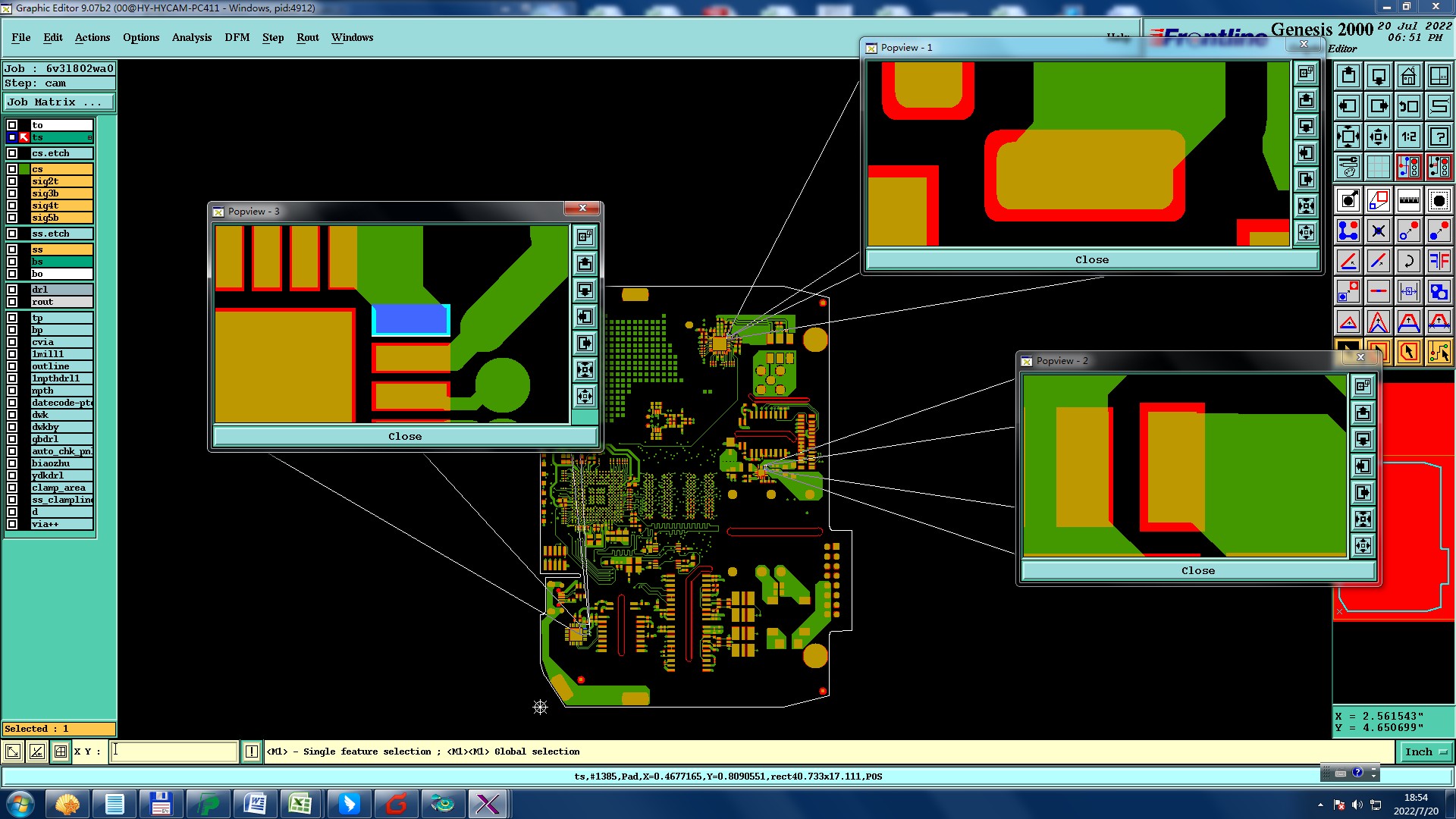
Task: Select the delete X feature tool
Action: pyautogui.click(x=1378, y=231)
